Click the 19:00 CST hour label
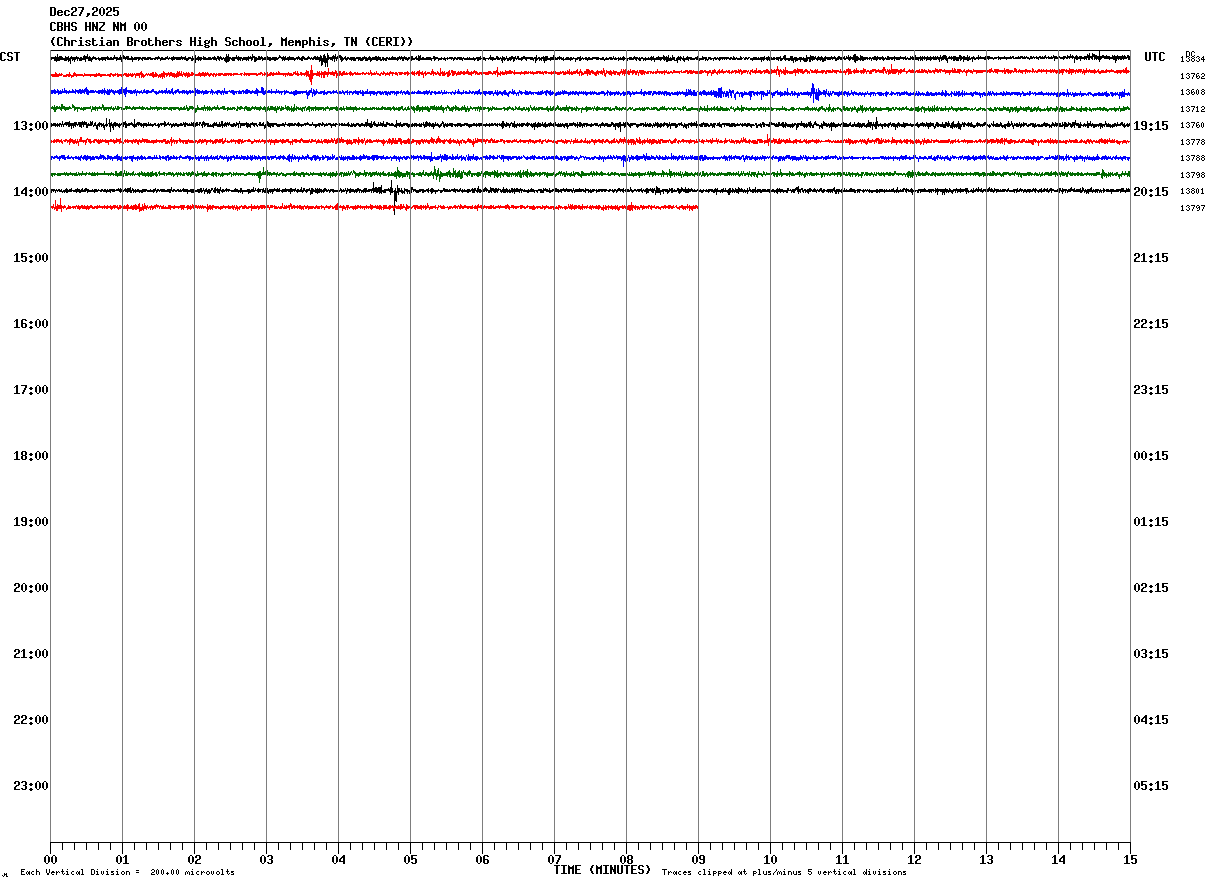The width and height of the screenshot is (1210, 886). [x=30, y=521]
